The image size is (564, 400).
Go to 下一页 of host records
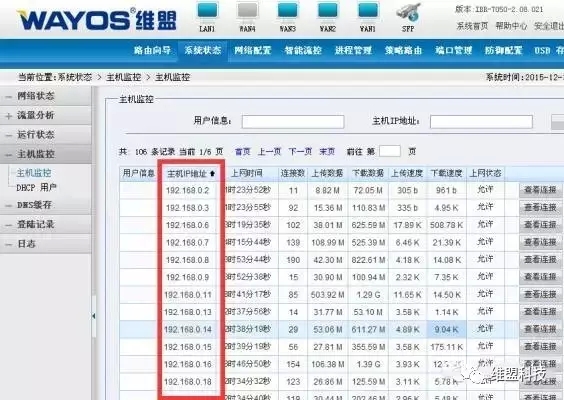(300, 151)
